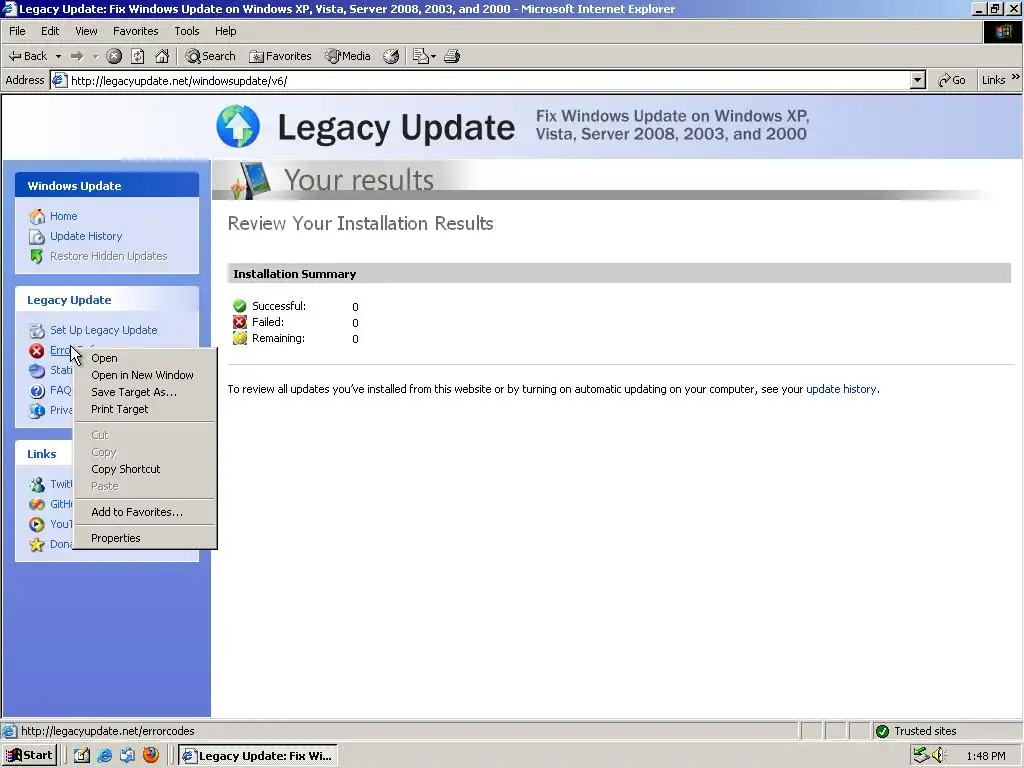Open the Media toolbar button
Image resolution: width=1024 pixels, height=768 pixels.
pos(348,56)
